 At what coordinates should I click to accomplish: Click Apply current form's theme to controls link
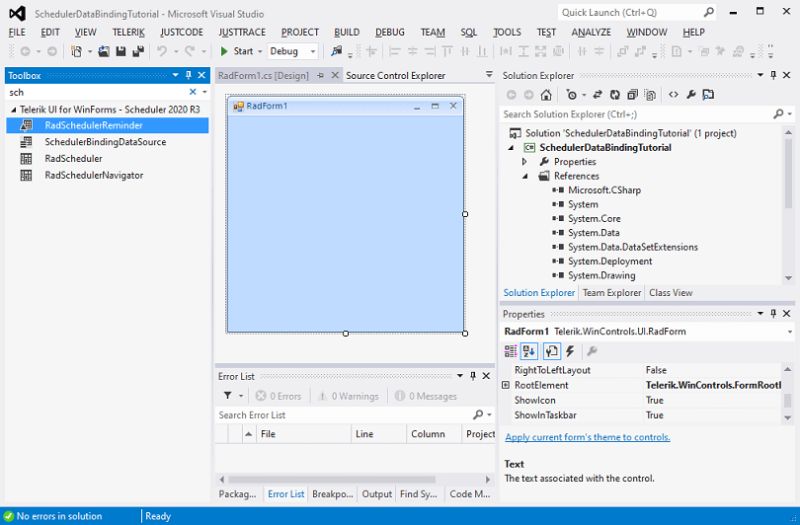(587, 437)
